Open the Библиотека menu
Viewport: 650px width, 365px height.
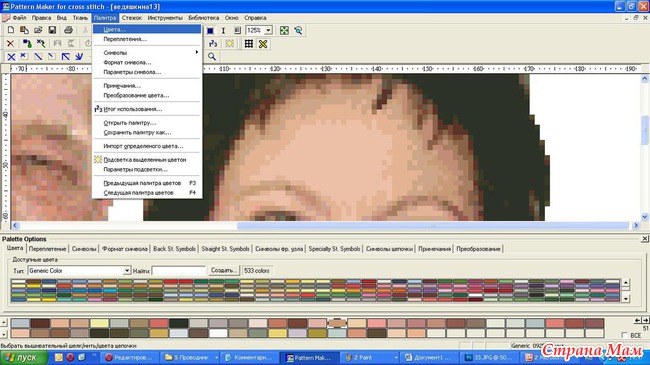point(204,18)
